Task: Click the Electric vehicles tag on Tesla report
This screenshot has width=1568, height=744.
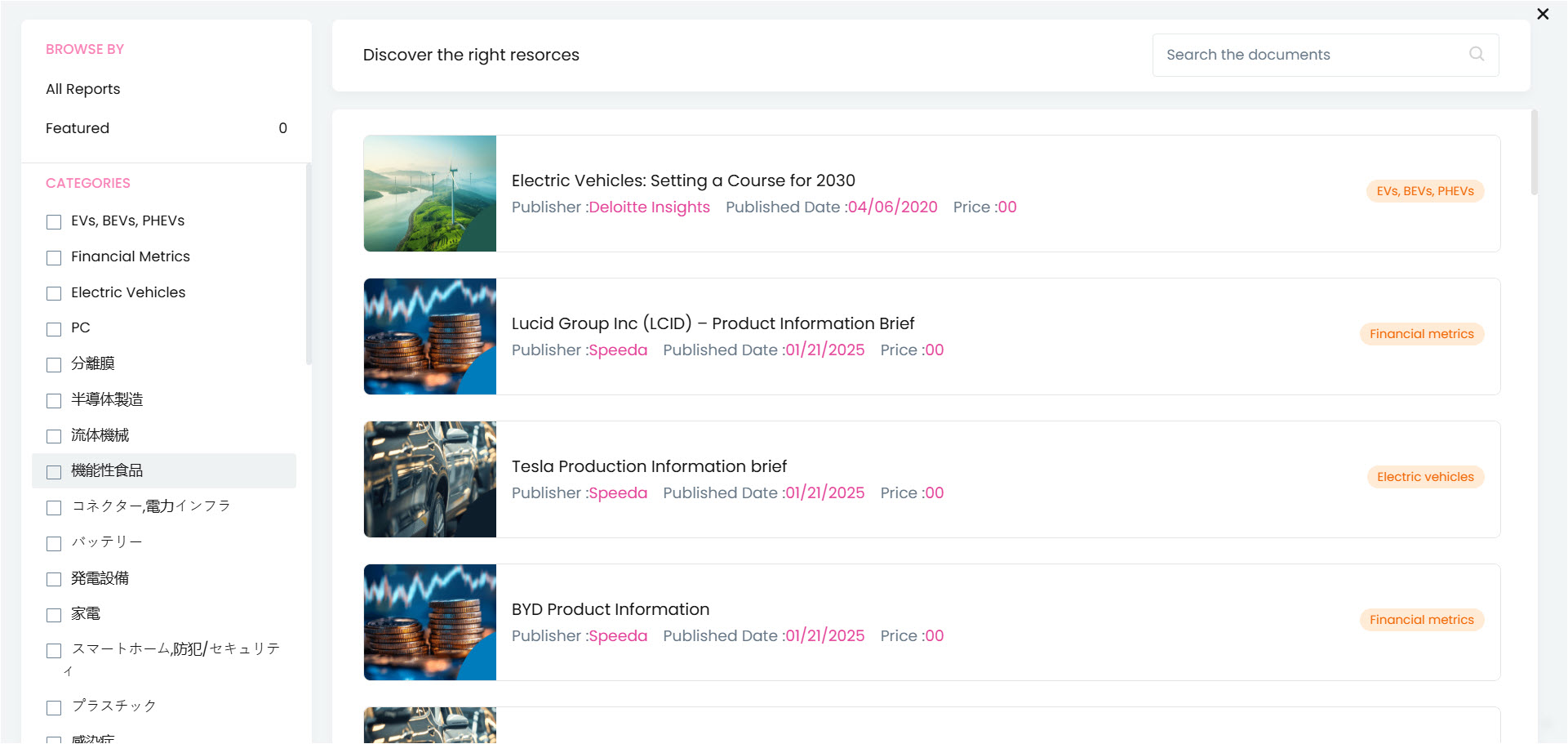Action: point(1425,477)
